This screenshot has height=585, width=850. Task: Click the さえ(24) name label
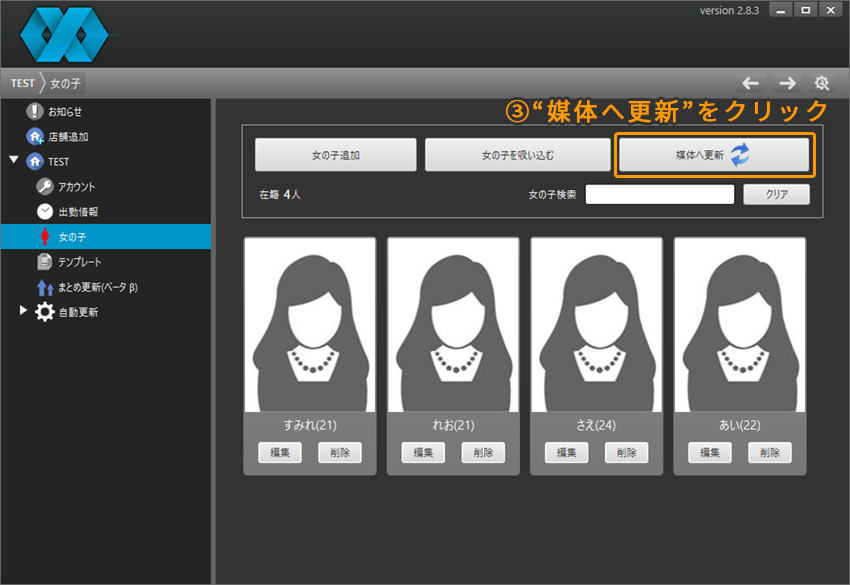tap(596, 425)
